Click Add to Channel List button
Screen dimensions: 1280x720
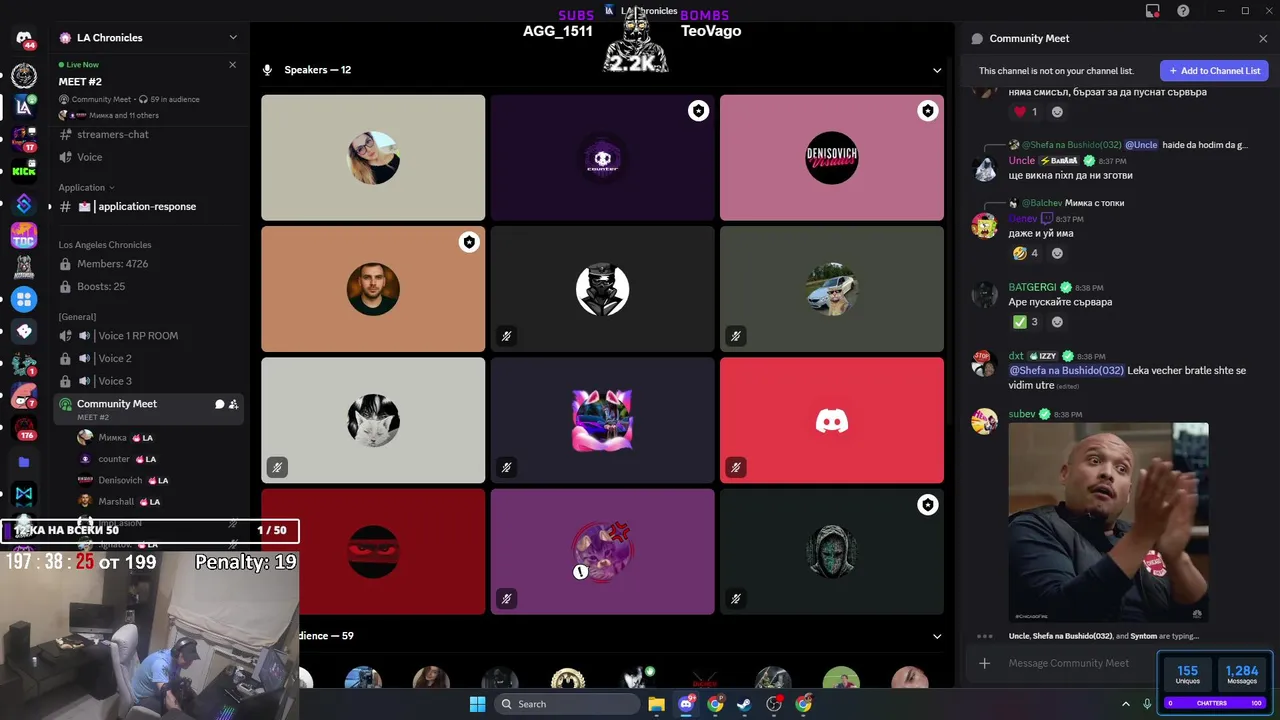1214,71
